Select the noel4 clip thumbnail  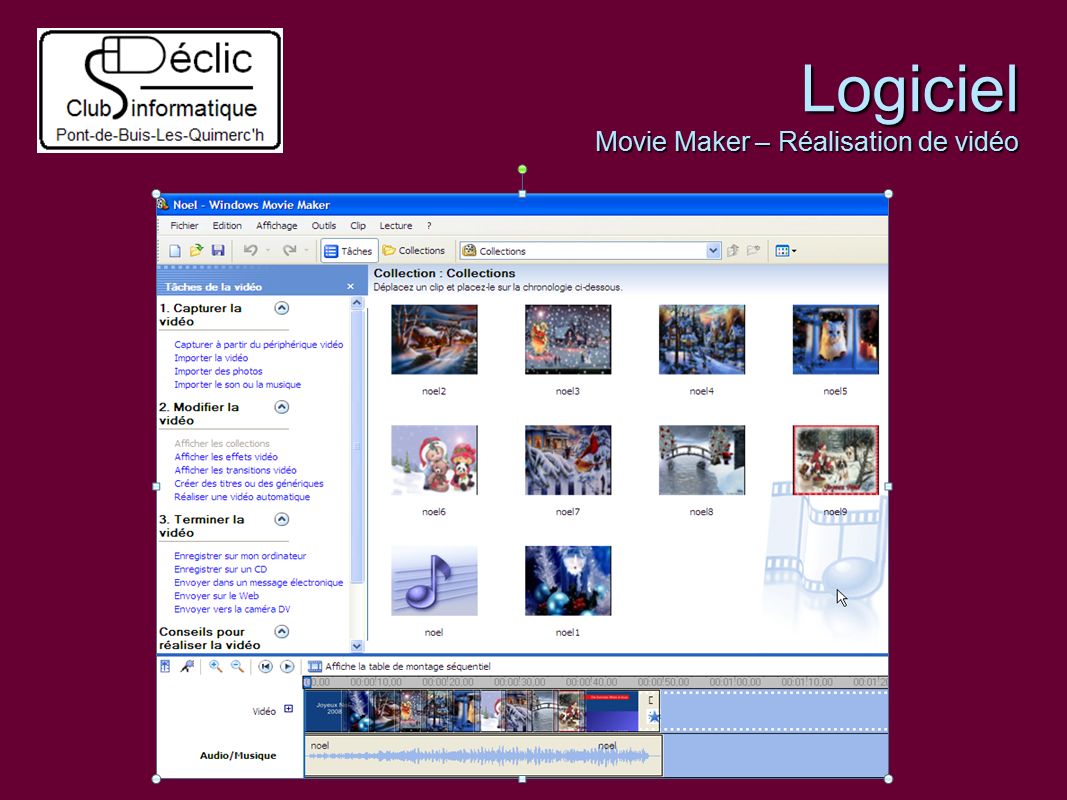tap(702, 339)
